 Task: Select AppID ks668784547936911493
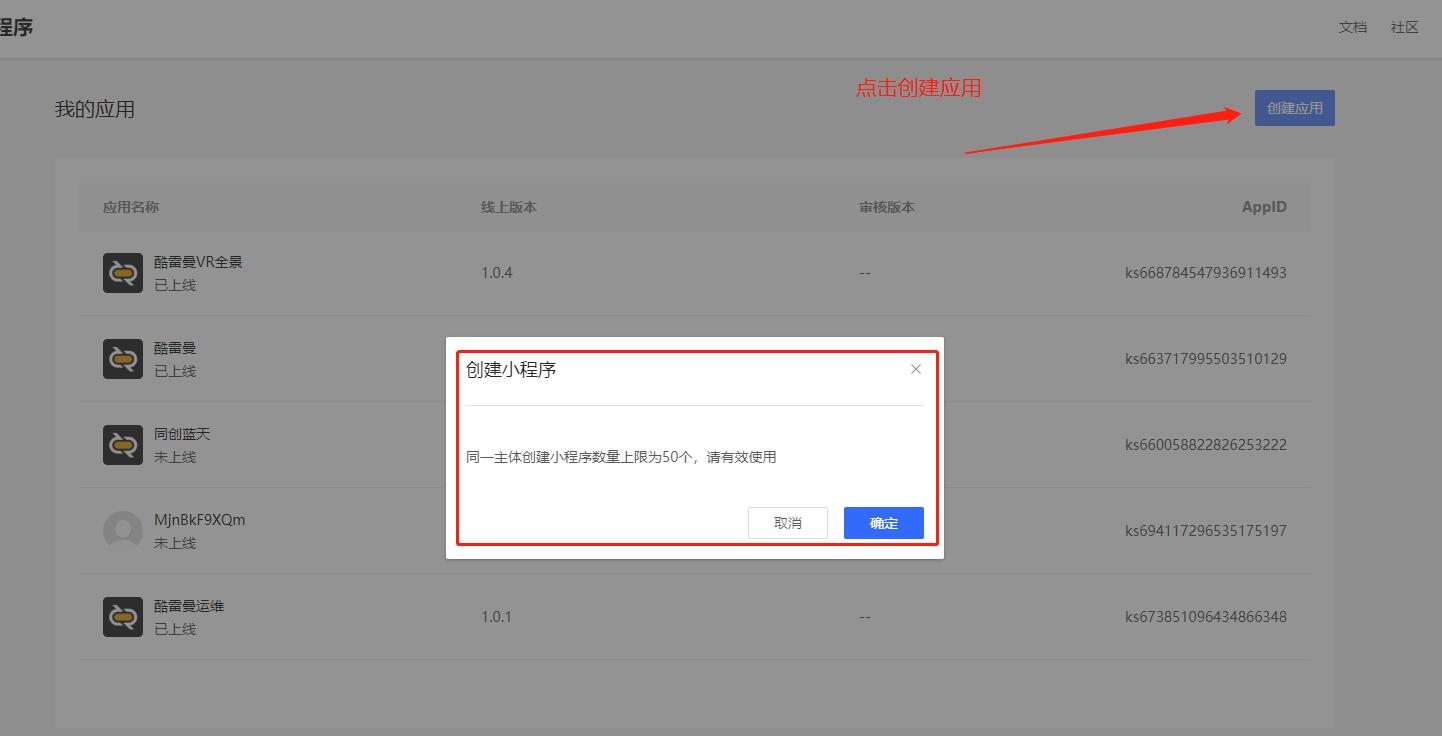pyautogui.click(x=1206, y=272)
